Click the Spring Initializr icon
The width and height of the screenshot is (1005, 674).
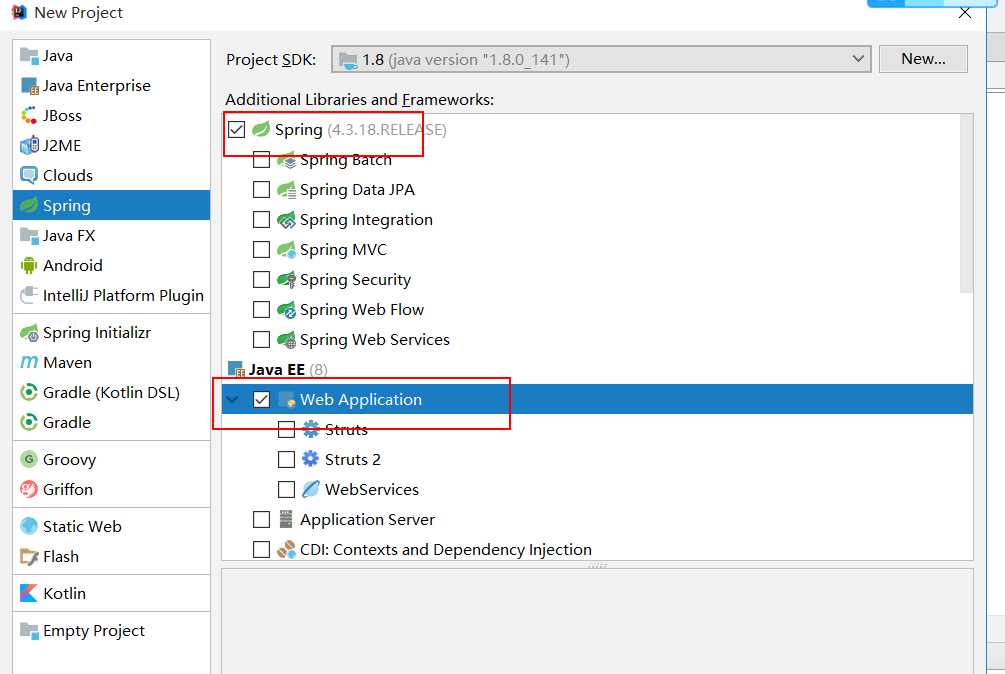tap(29, 333)
